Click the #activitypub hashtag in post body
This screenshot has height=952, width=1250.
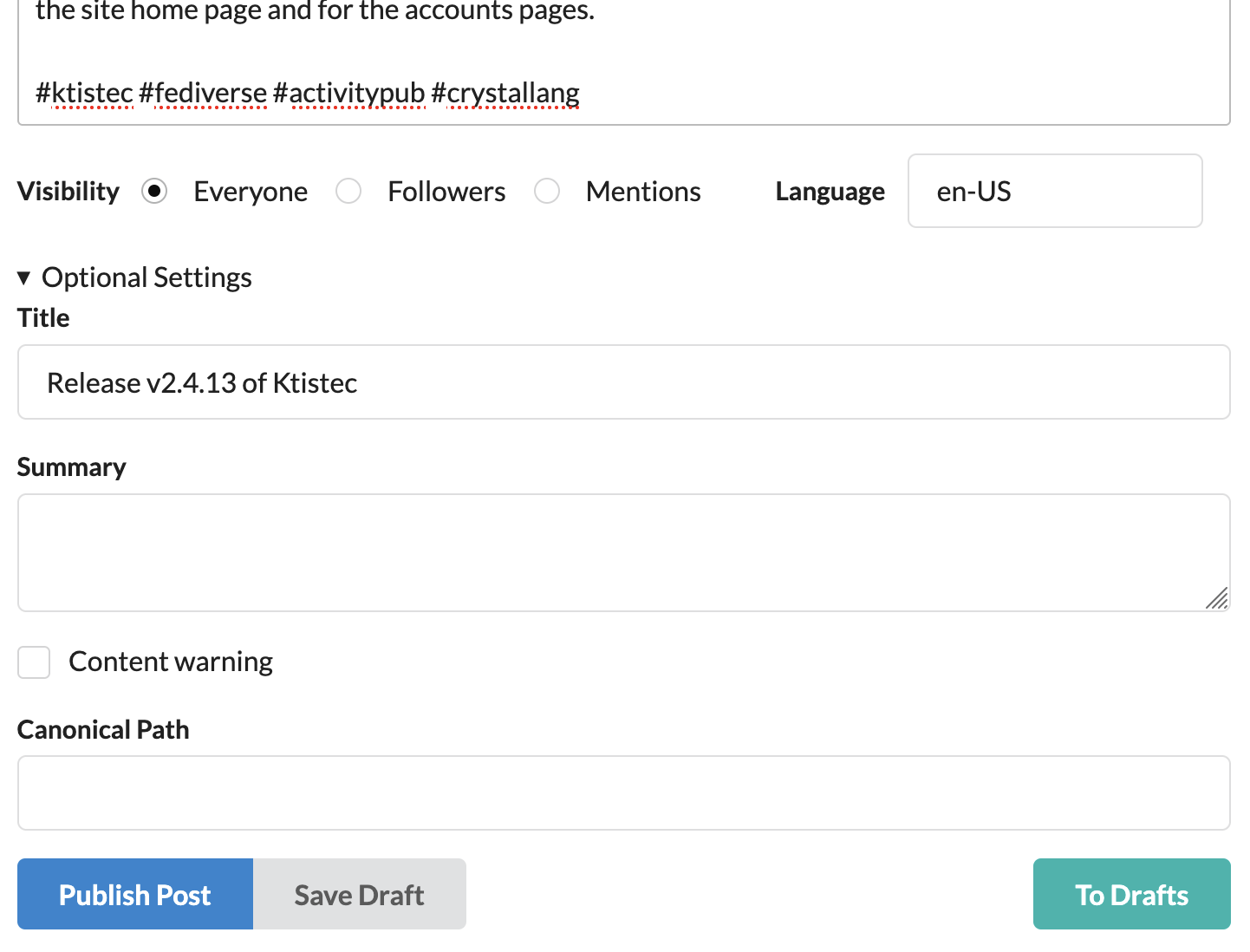click(x=348, y=93)
